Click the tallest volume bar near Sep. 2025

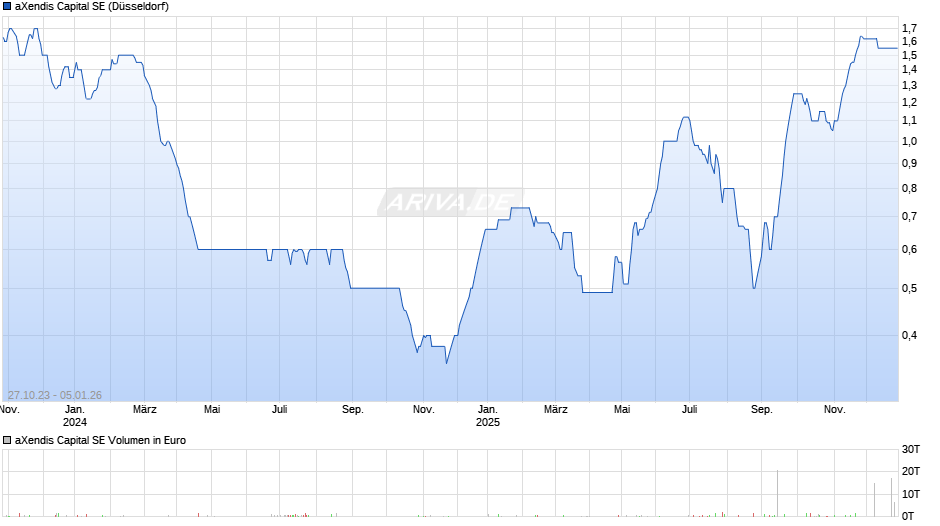(x=778, y=493)
